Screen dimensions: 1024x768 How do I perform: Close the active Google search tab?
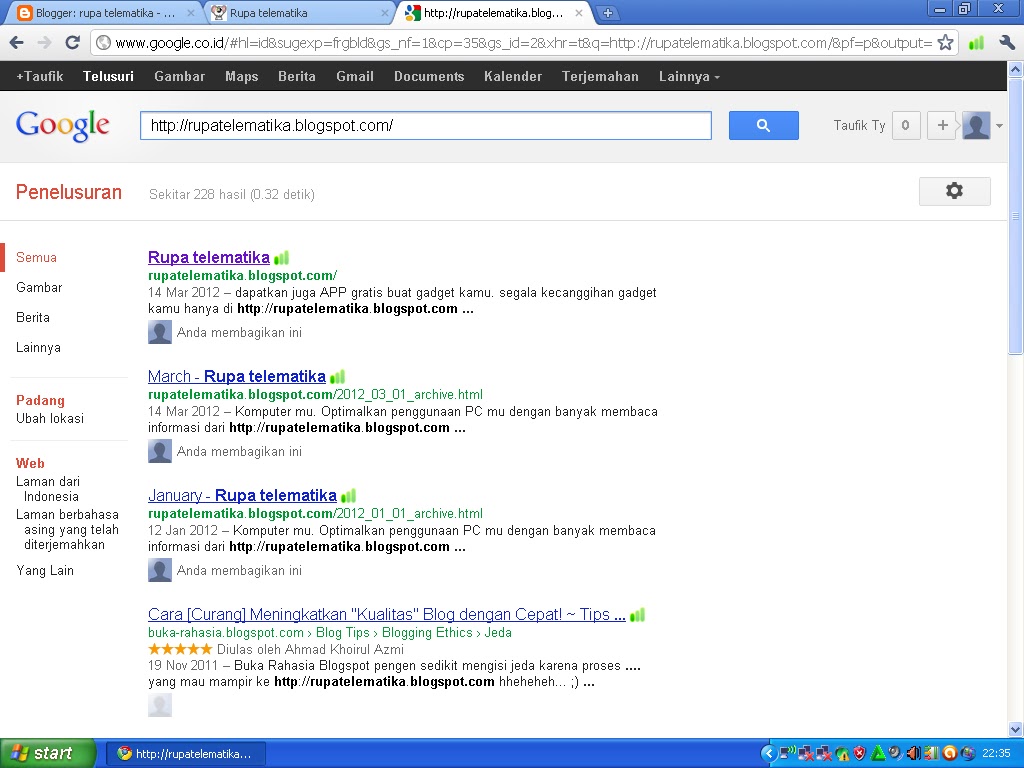(578, 12)
